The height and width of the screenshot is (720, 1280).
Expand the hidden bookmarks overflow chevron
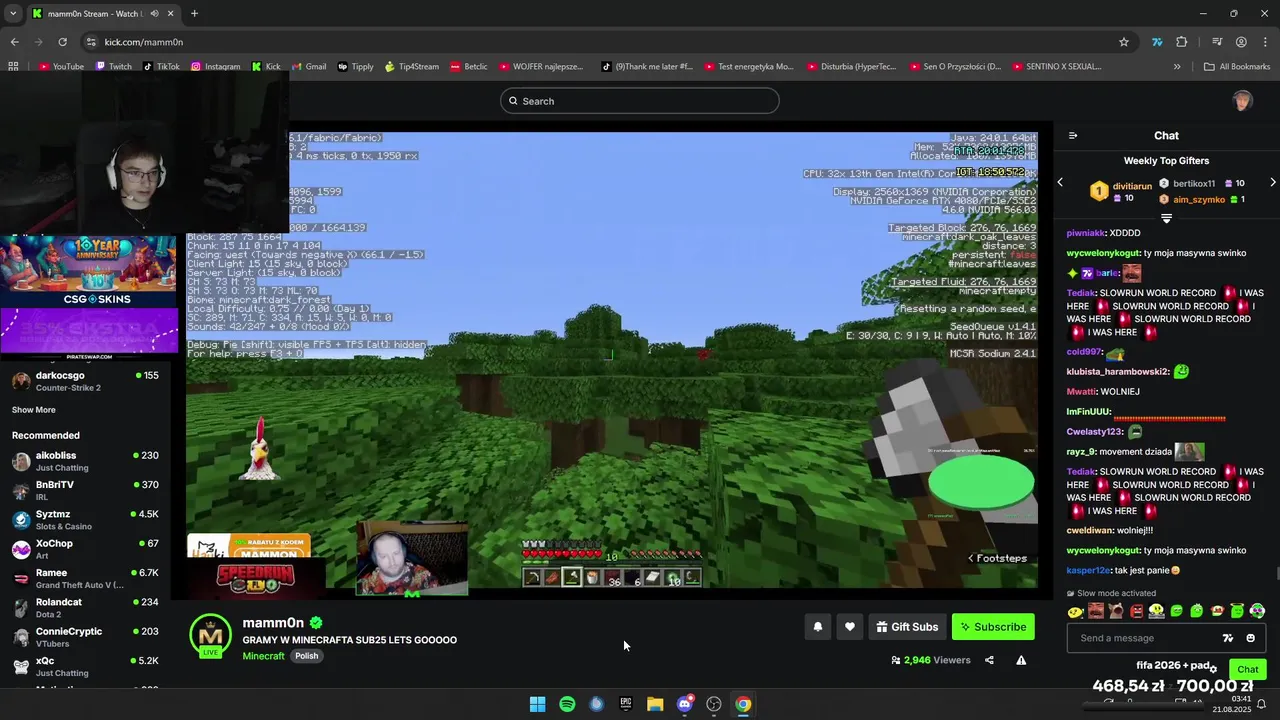pos(1177,66)
